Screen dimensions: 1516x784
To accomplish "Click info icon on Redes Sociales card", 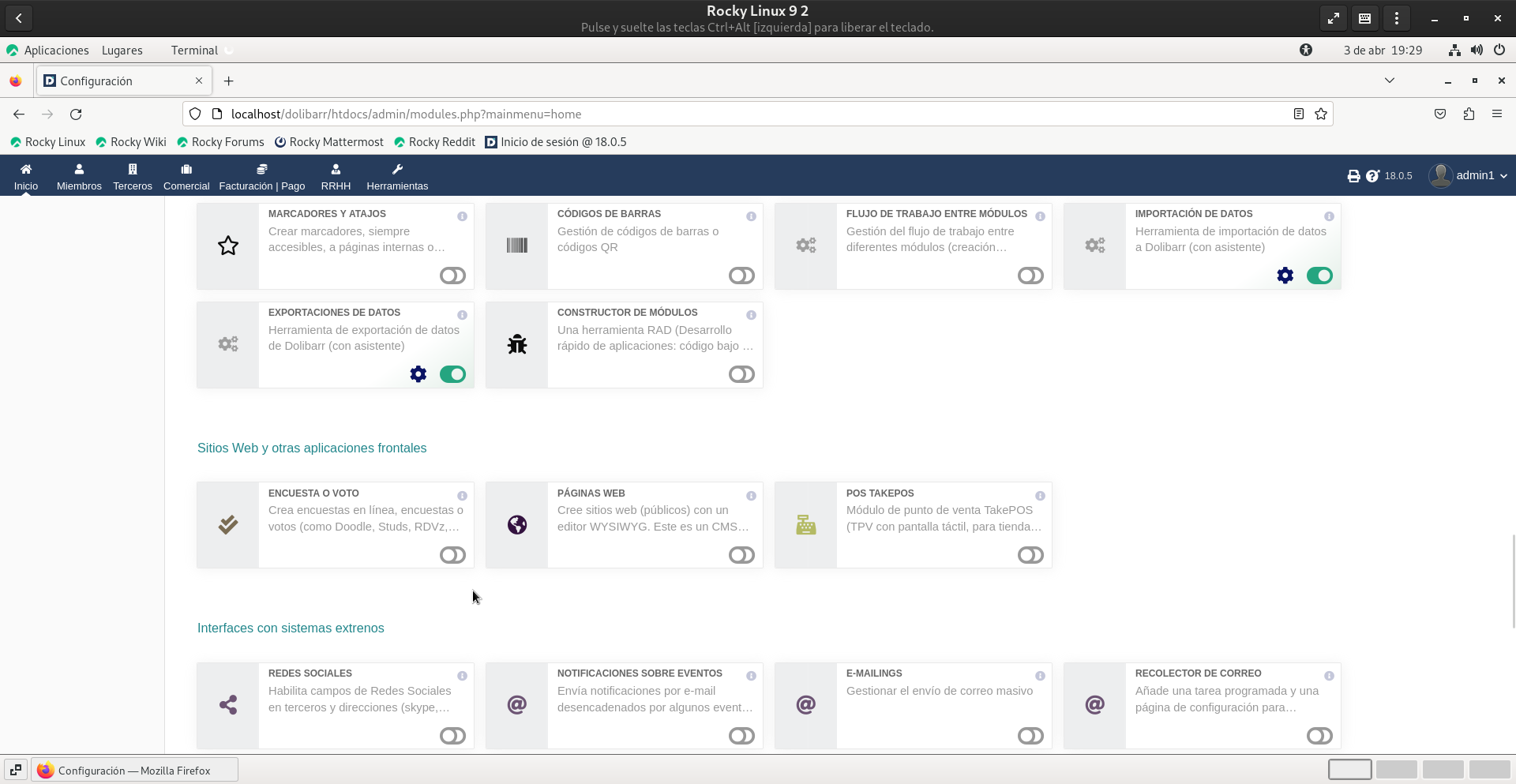I will [x=462, y=676].
